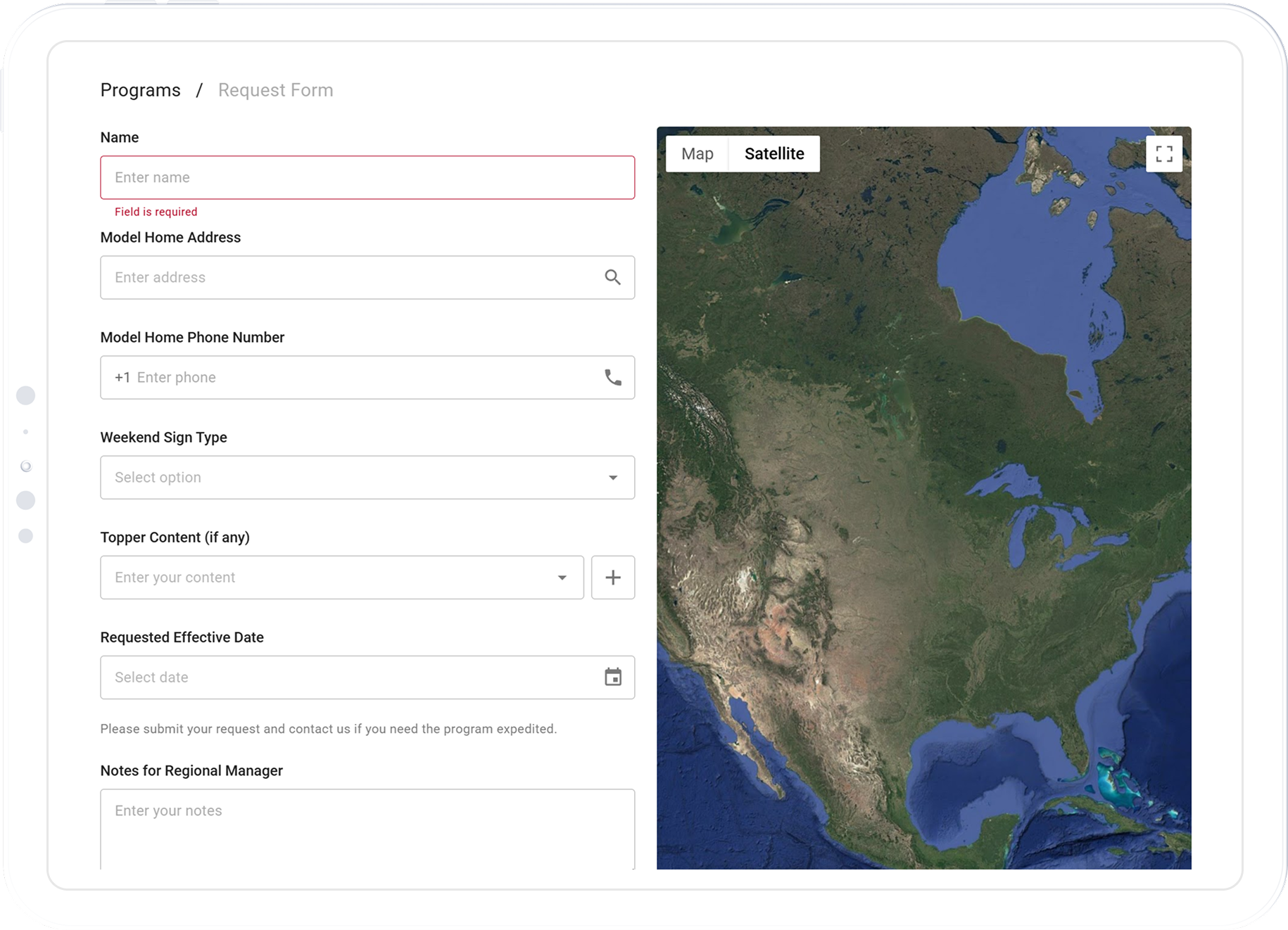Open the calendar date picker icon
This screenshot has height=930, width=1288.
point(612,677)
